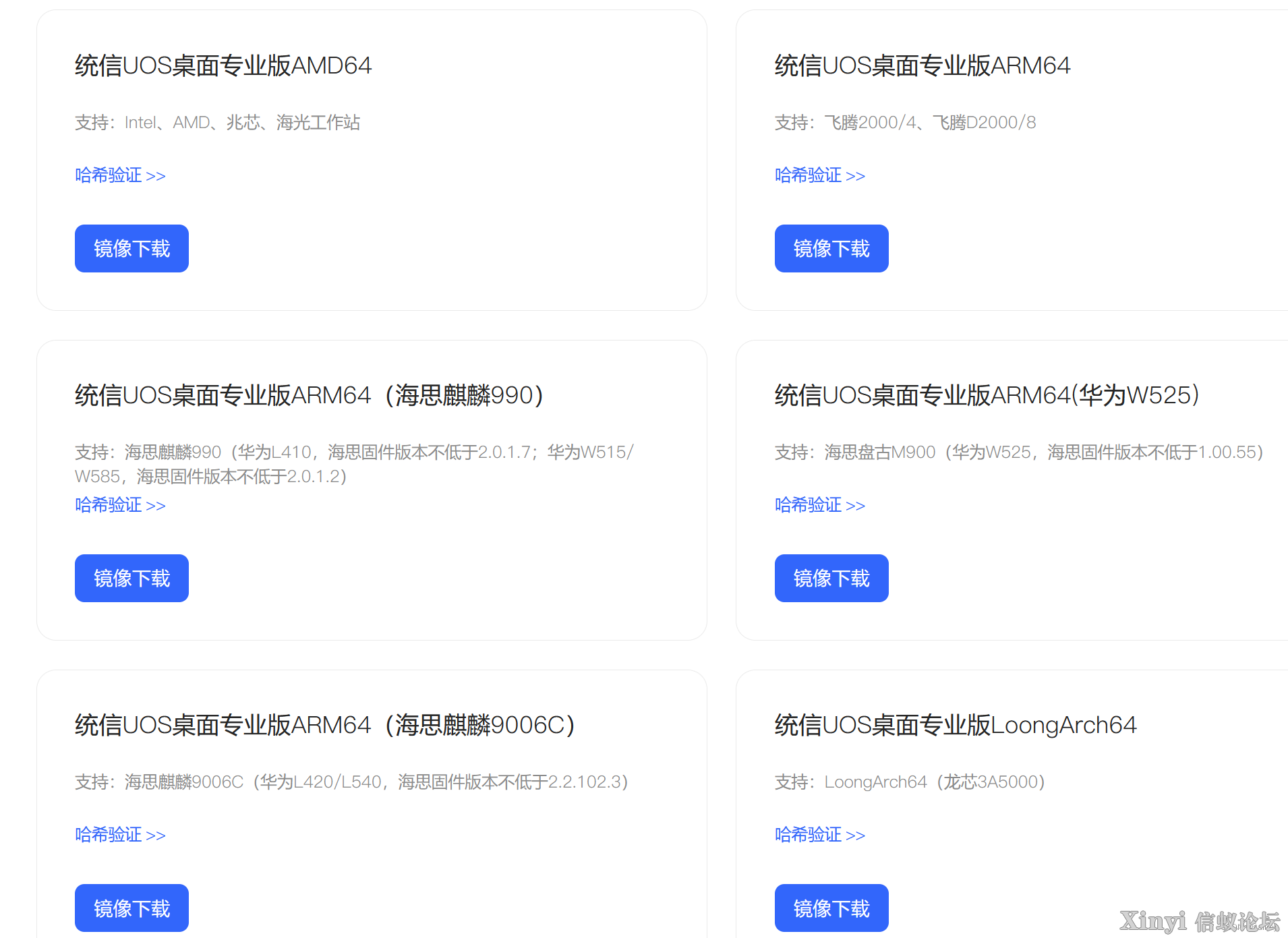Click support text mentioning 华为L420/L540
This screenshot has width=1288, height=938.
[x=351, y=782]
